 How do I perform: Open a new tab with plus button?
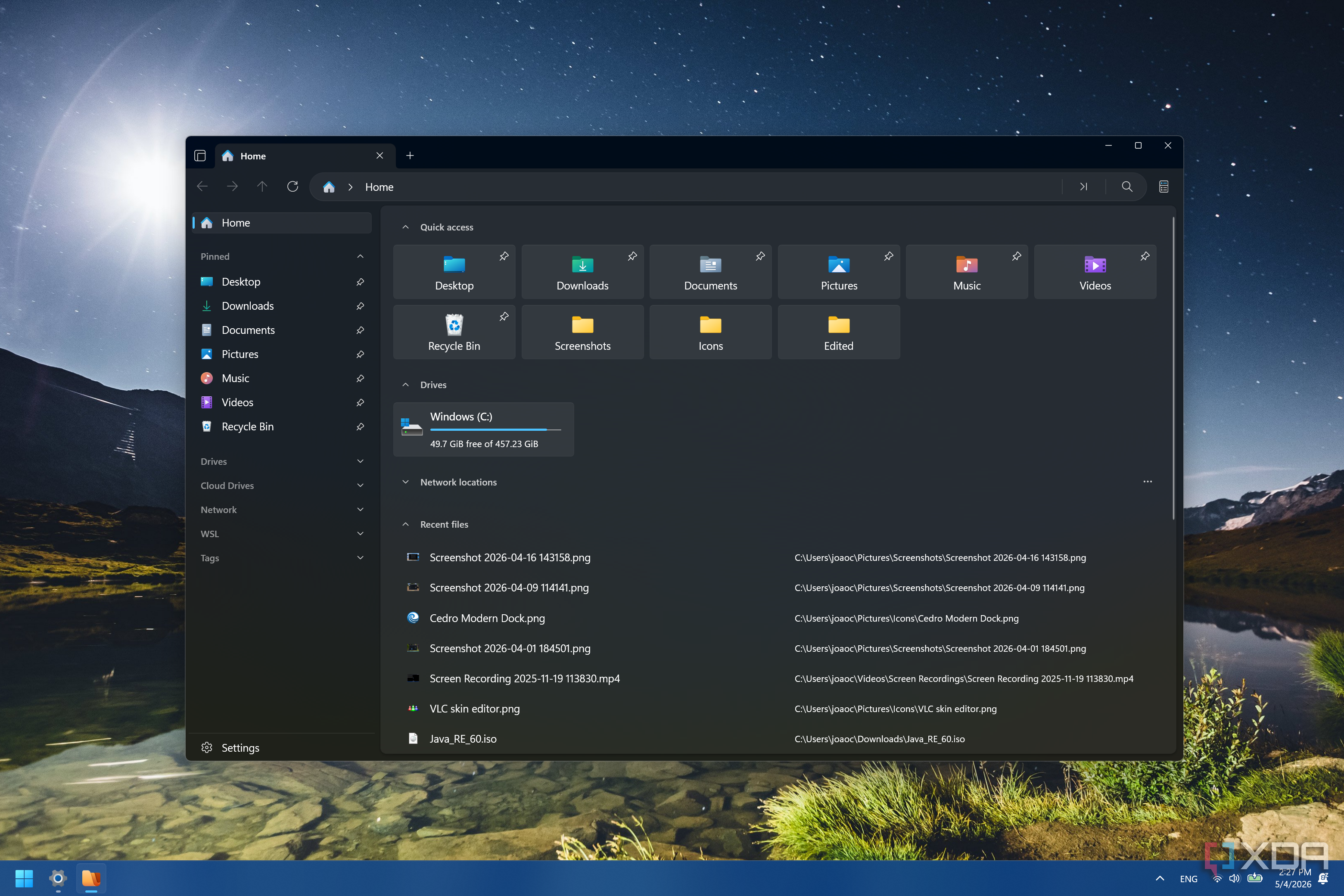click(x=410, y=156)
